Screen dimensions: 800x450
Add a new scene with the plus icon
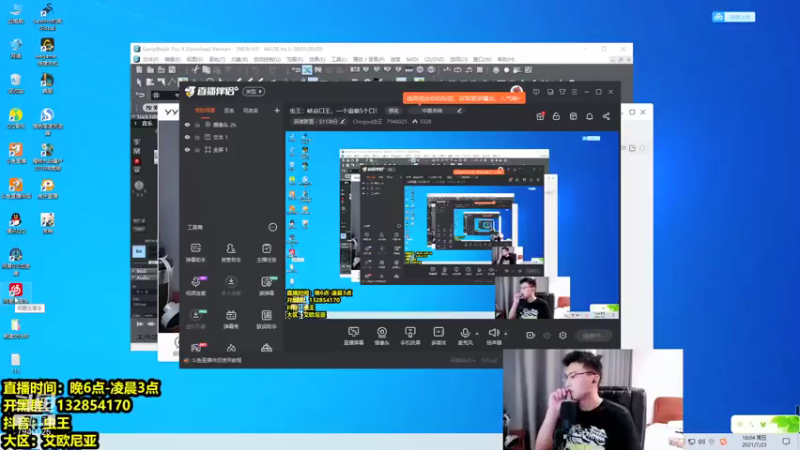pyautogui.click(x=277, y=110)
